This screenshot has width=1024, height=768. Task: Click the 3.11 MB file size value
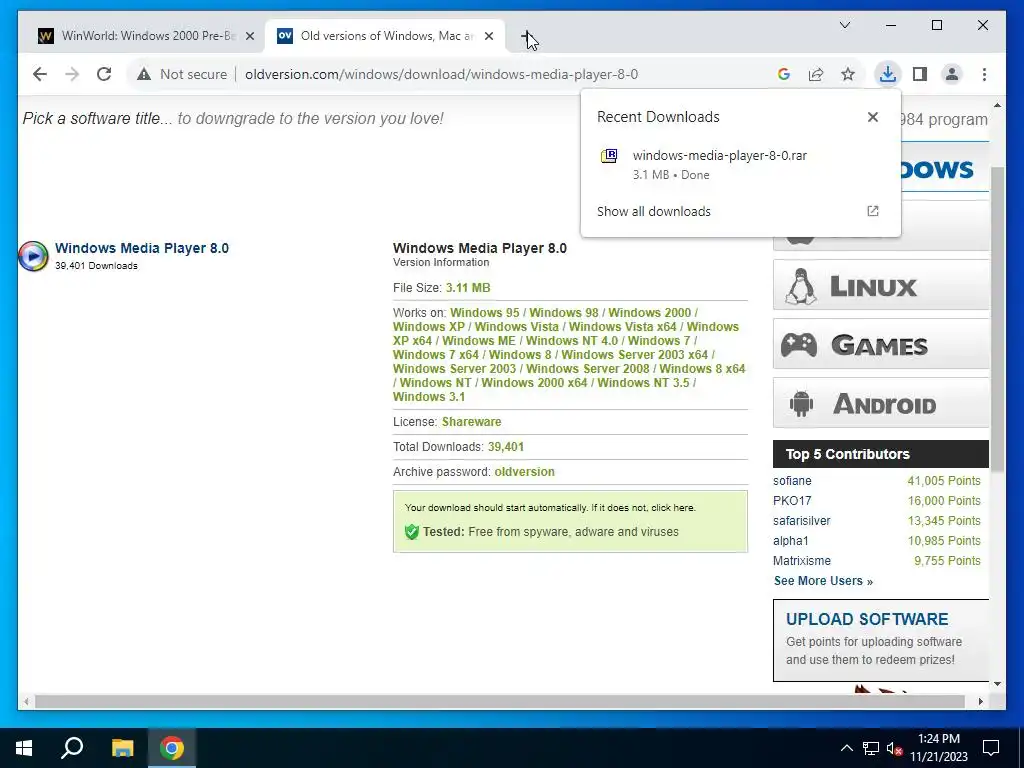click(468, 288)
